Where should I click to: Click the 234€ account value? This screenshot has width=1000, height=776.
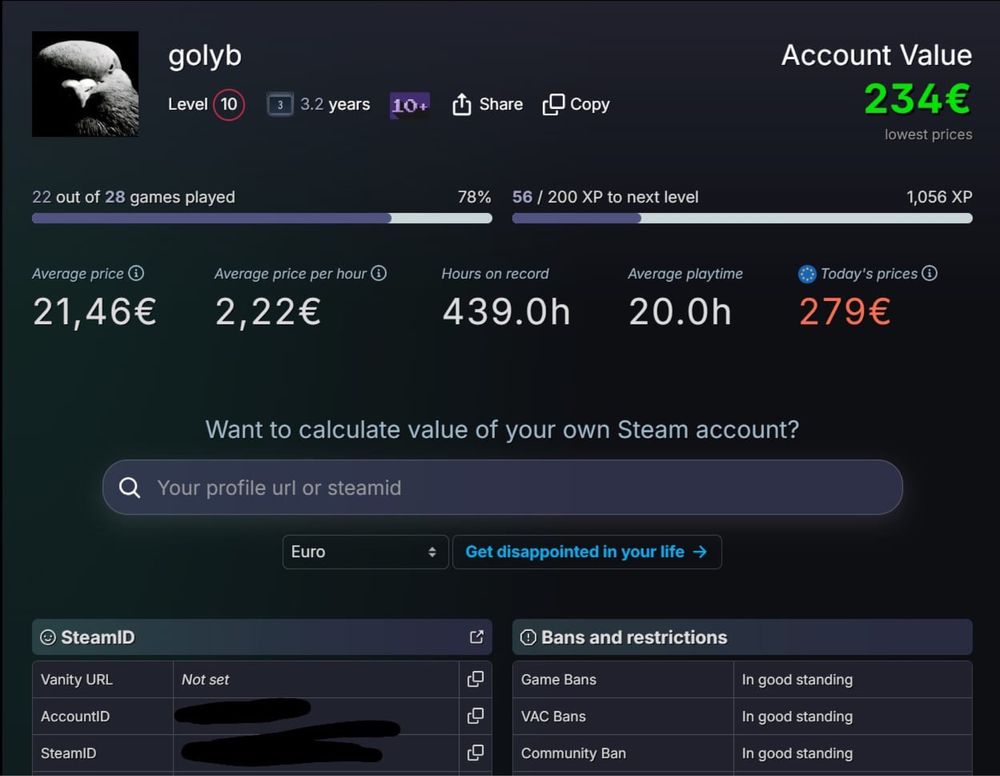917,99
